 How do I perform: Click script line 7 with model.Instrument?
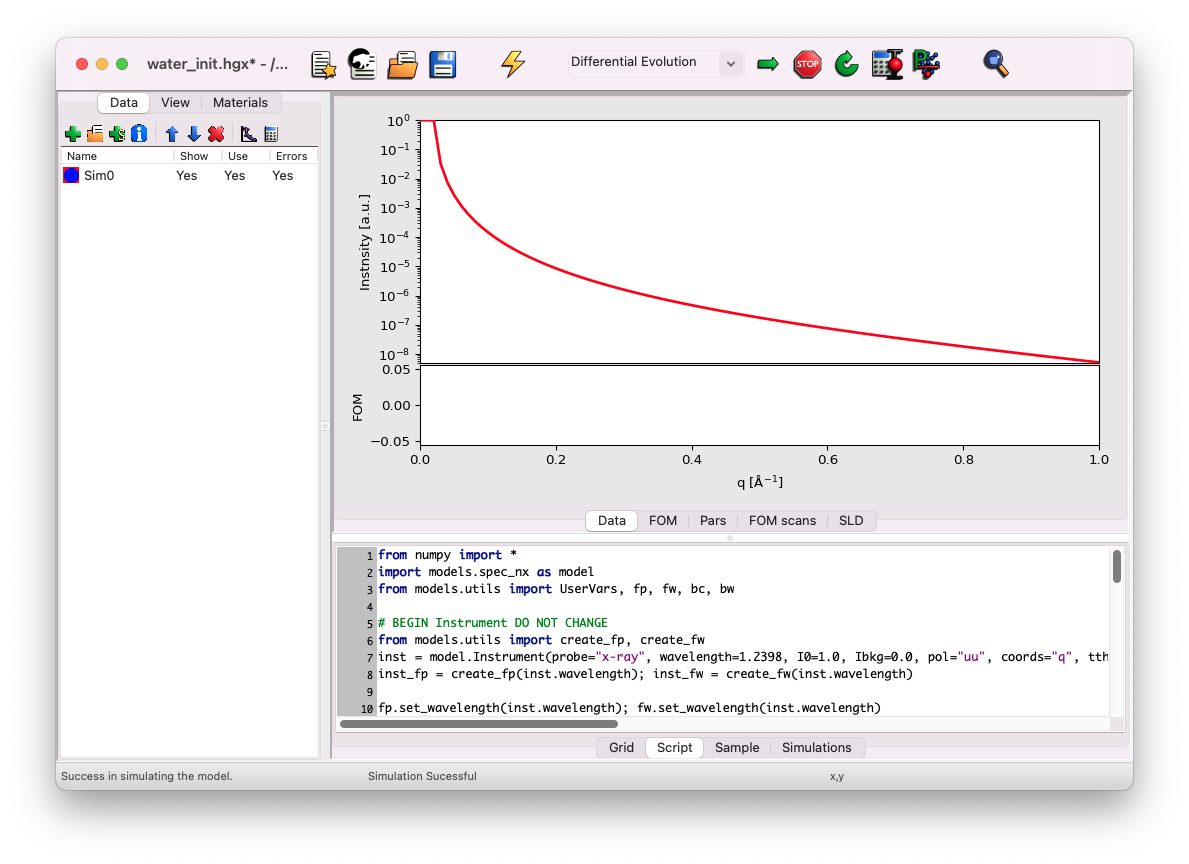coord(743,657)
